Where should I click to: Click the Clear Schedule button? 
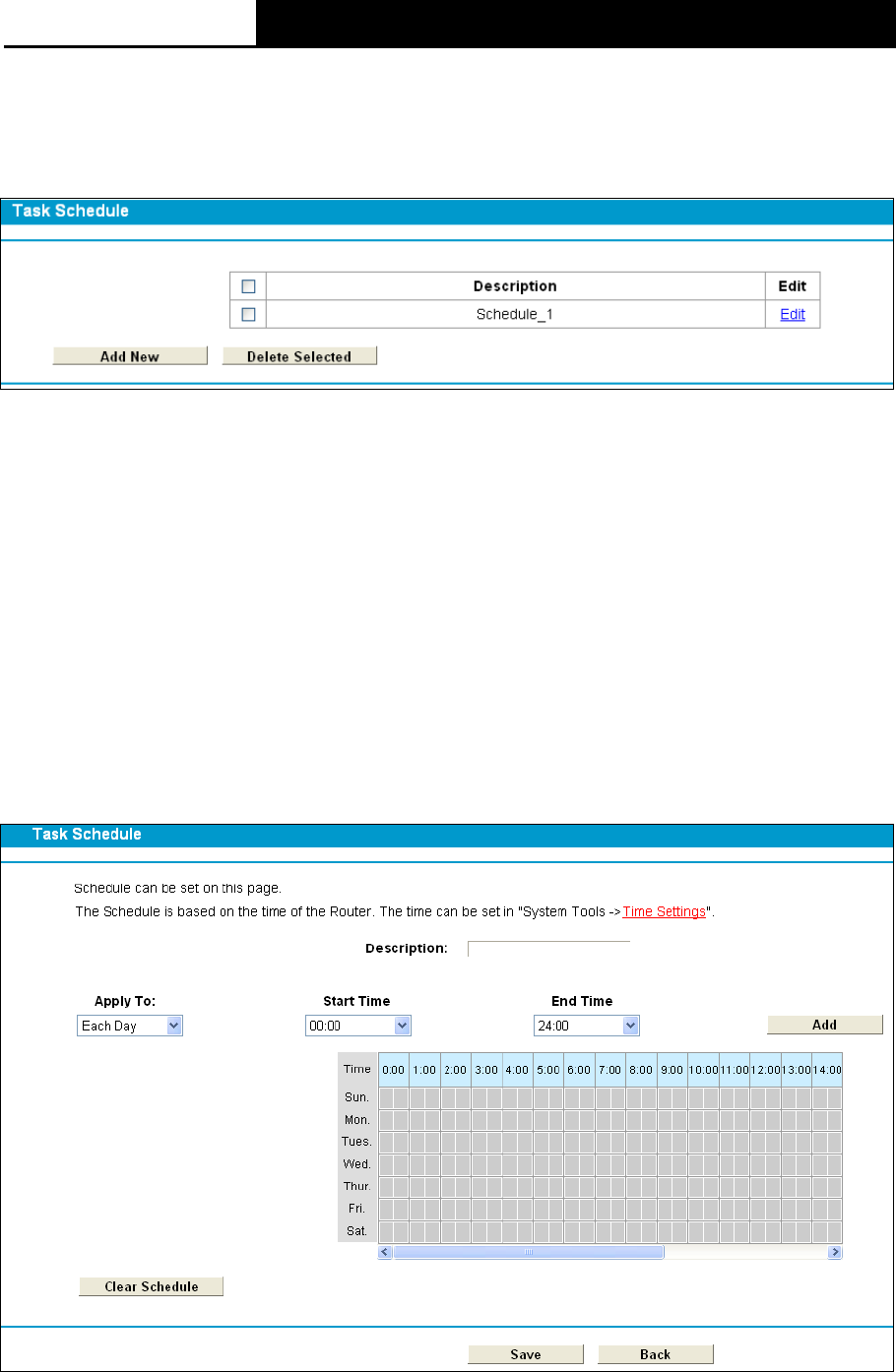[152, 1286]
